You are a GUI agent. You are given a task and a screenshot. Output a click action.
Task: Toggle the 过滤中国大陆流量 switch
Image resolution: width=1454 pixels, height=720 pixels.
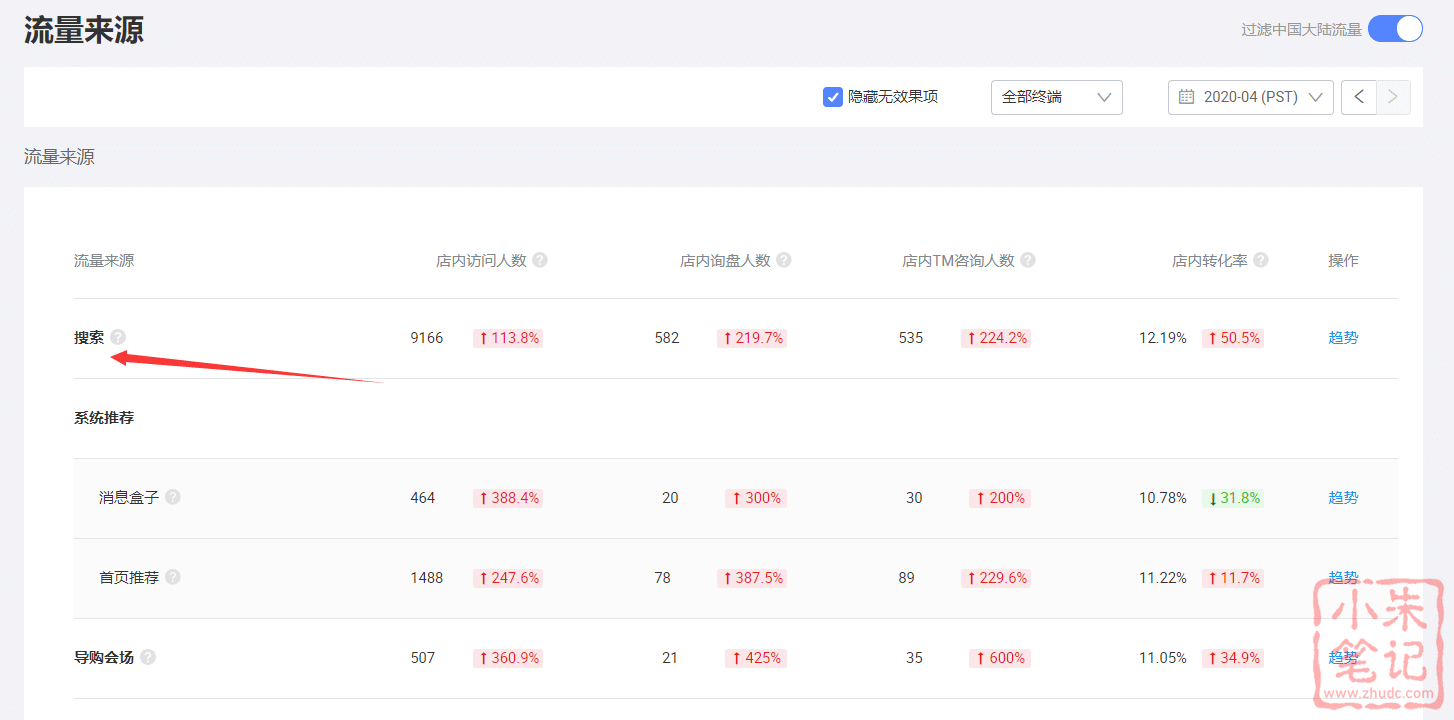click(1394, 29)
